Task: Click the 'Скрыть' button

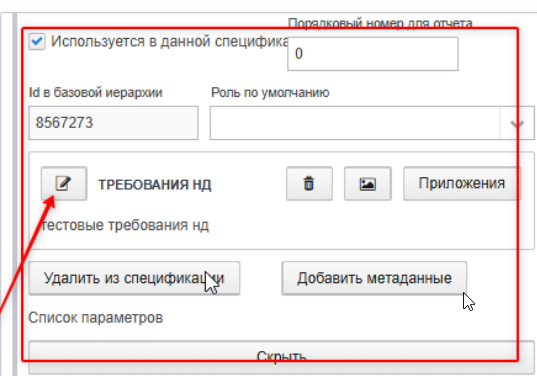Action: pyautogui.click(x=281, y=357)
